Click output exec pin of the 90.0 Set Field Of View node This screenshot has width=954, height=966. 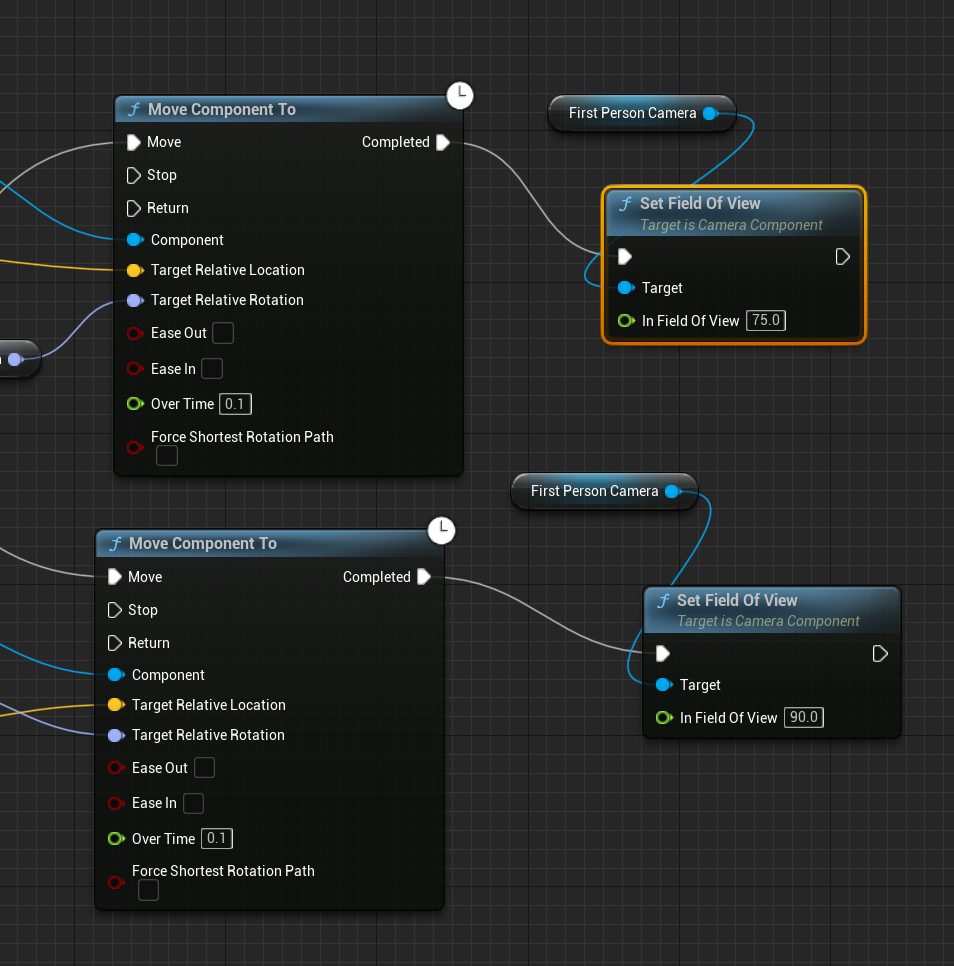(x=880, y=654)
